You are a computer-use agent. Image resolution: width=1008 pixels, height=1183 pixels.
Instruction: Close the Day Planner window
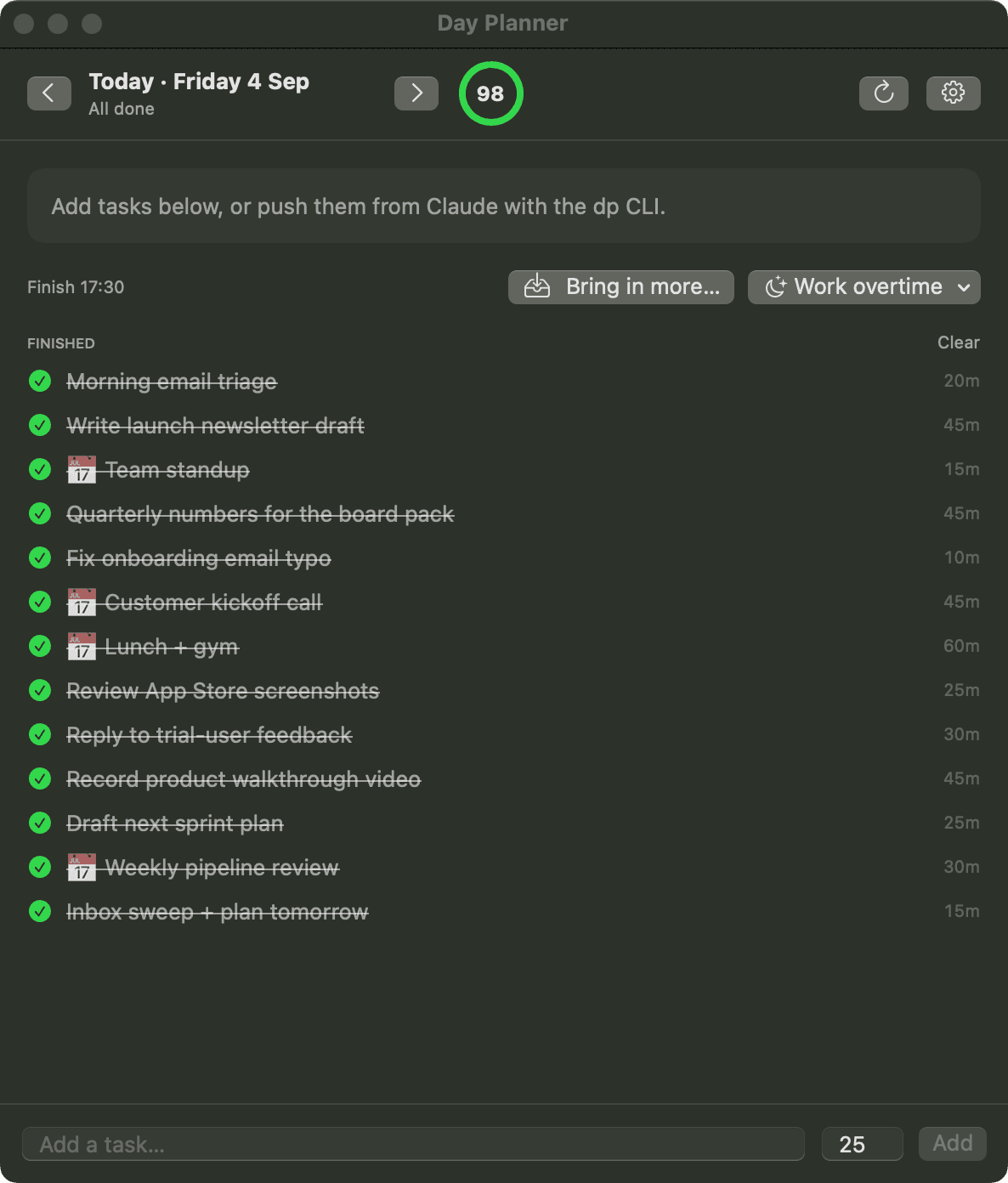(x=24, y=24)
